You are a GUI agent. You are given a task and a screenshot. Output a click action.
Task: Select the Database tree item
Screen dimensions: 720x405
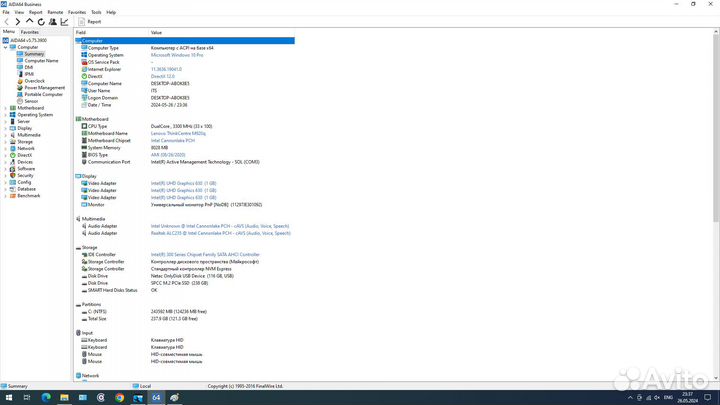[x=27, y=189]
